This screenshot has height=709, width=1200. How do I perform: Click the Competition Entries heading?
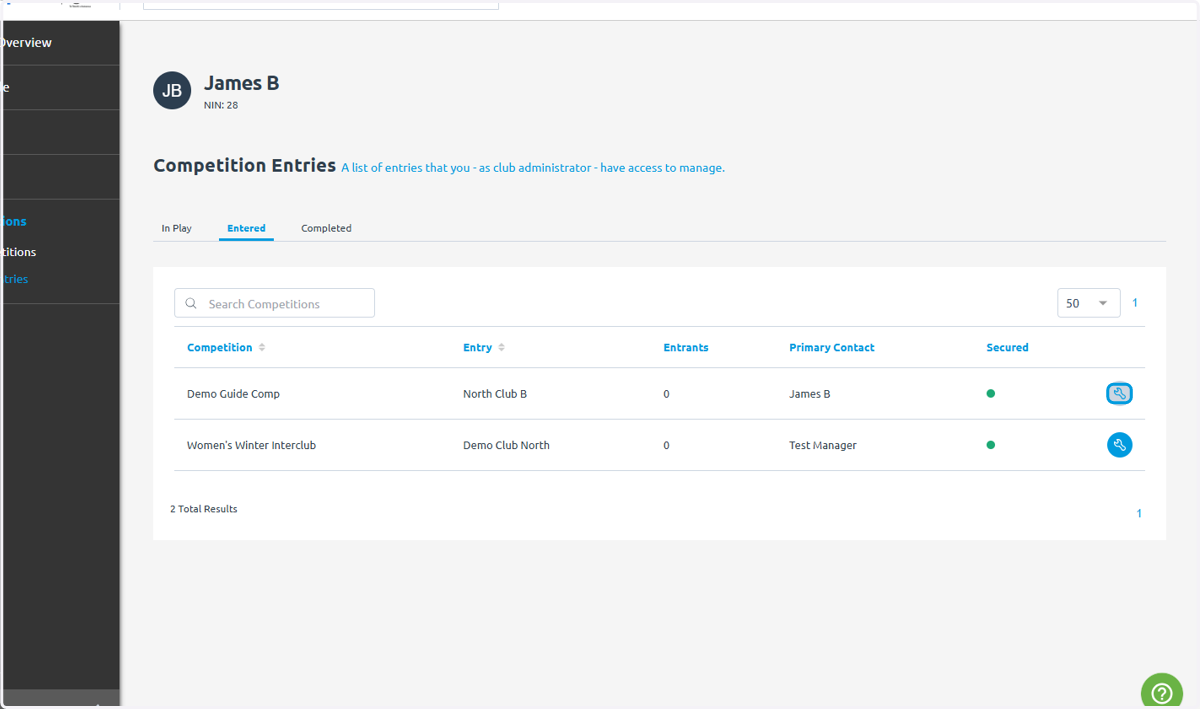244,166
